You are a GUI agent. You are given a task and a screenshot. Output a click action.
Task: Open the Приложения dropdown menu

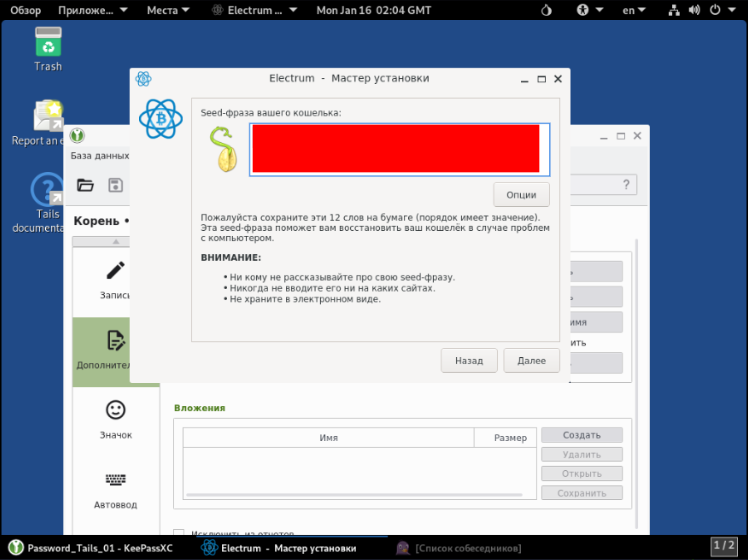(x=93, y=10)
